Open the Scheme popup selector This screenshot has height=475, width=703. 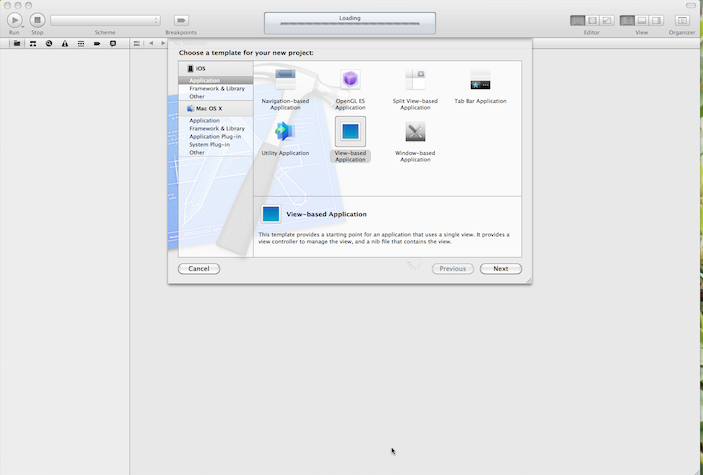105,20
